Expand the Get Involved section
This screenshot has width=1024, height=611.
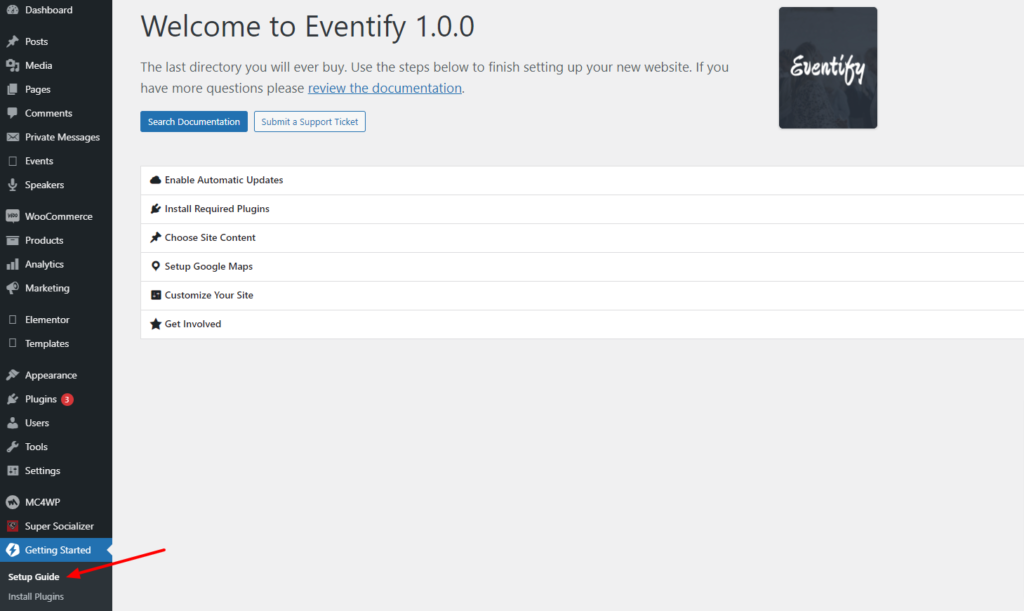[x=582, y=324]
